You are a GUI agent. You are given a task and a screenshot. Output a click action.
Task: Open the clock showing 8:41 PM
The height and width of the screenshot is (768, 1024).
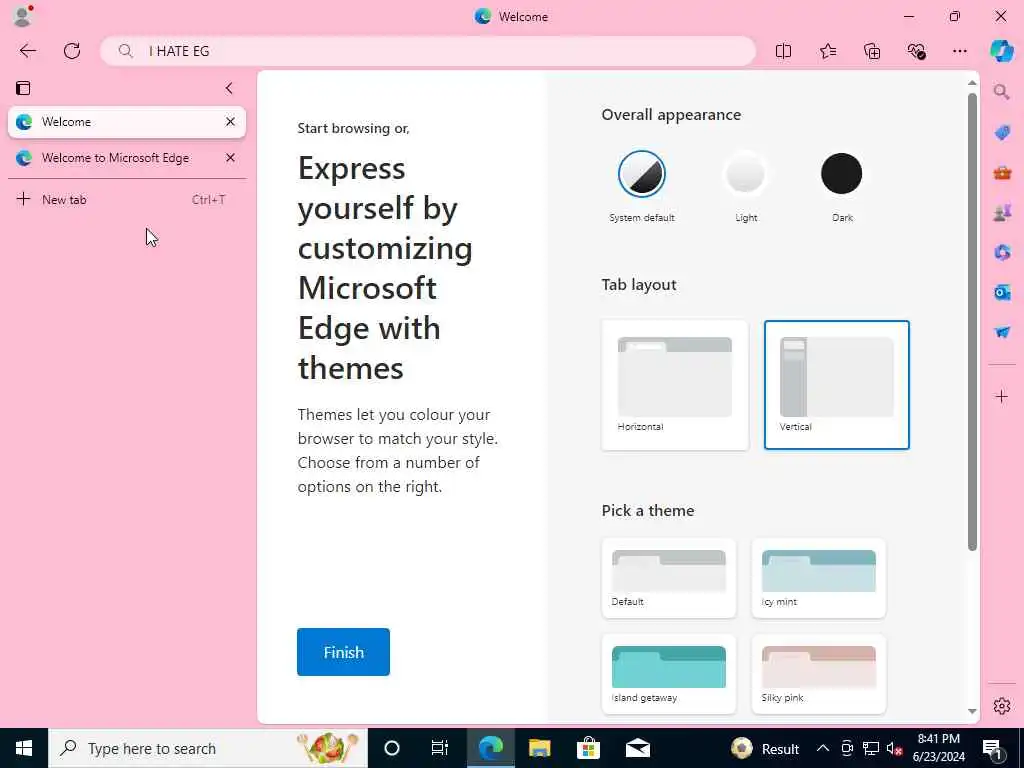coord(938,748)
